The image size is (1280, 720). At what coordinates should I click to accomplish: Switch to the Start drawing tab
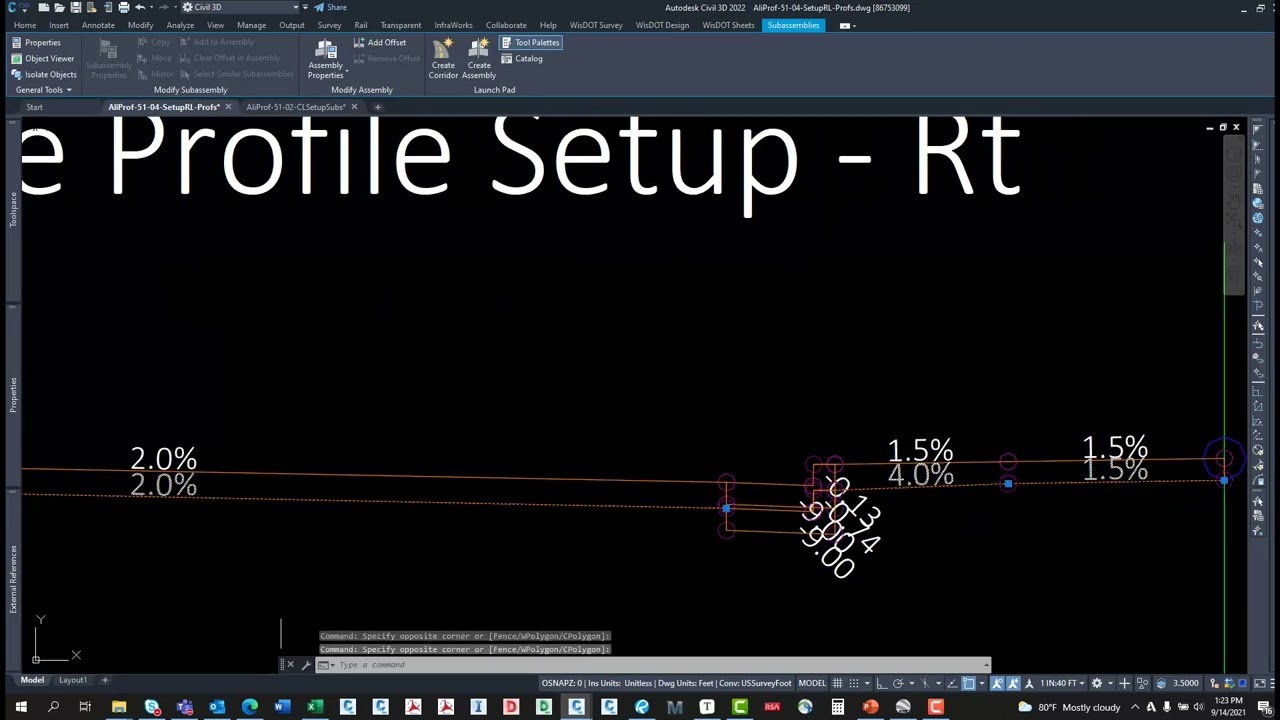[x=34, y=107]
